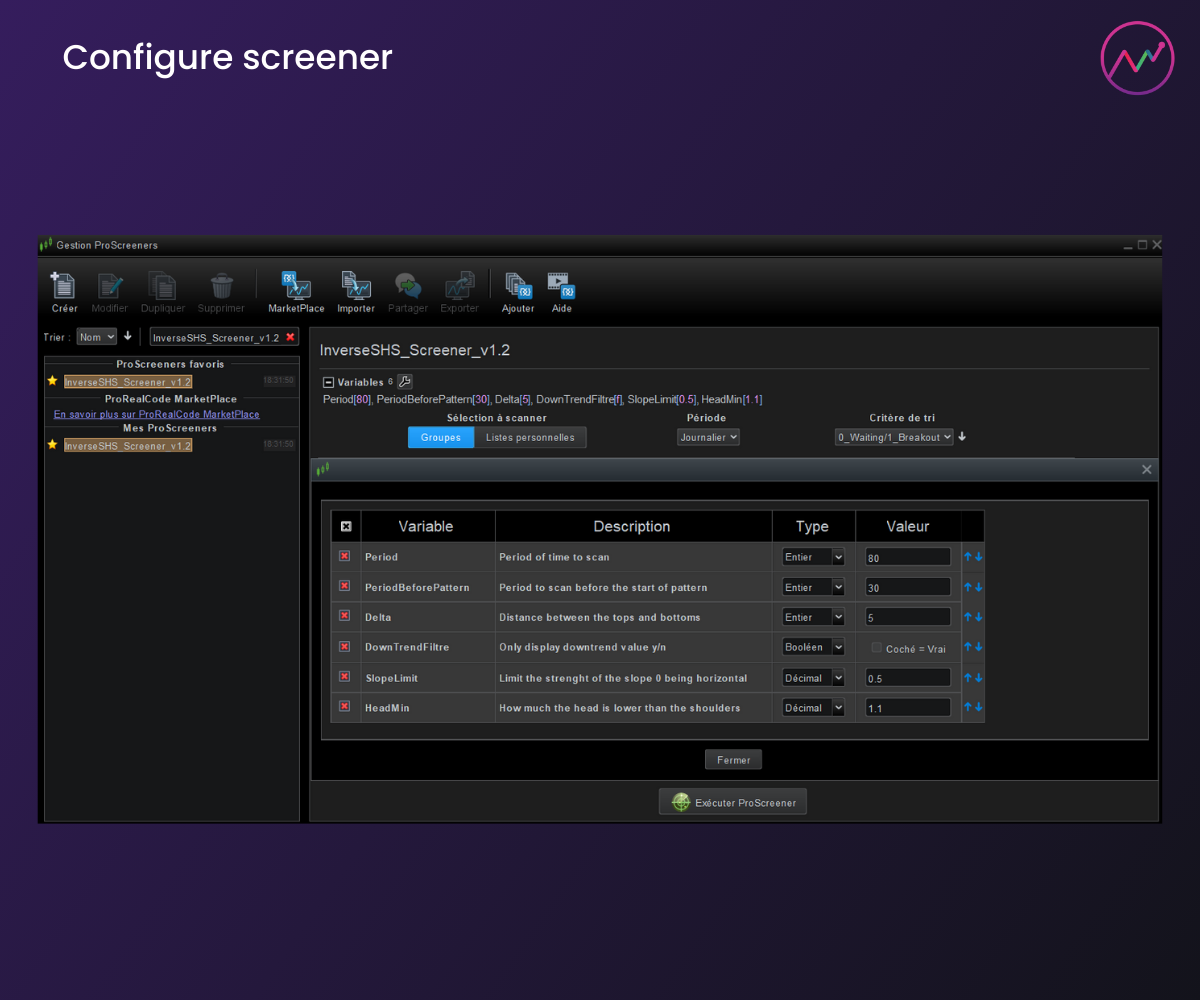Click the wrench icon beside Variables
Screen dimensions: 1200x1000
[x=404, y=381]
